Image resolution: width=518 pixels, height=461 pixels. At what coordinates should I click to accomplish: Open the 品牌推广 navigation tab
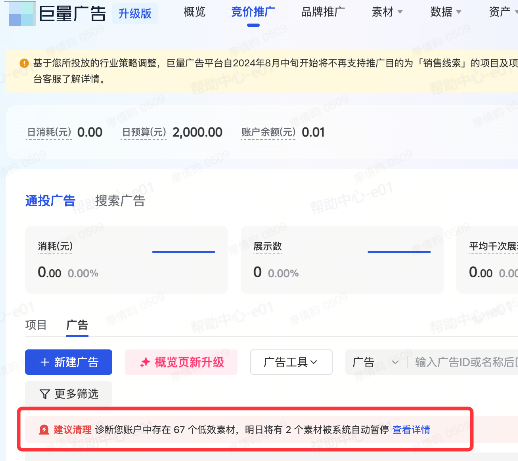point(323,12)
